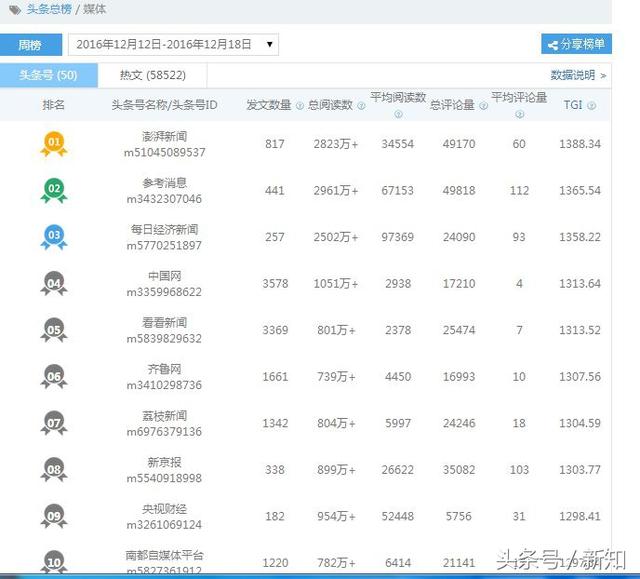Click the total reads value 2961万+
640x579 pixels.
(336, 190)
